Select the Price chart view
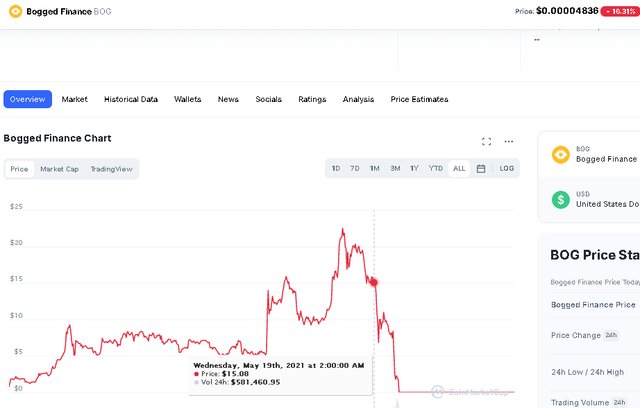 pyautogui.click(x=19, y=169)
